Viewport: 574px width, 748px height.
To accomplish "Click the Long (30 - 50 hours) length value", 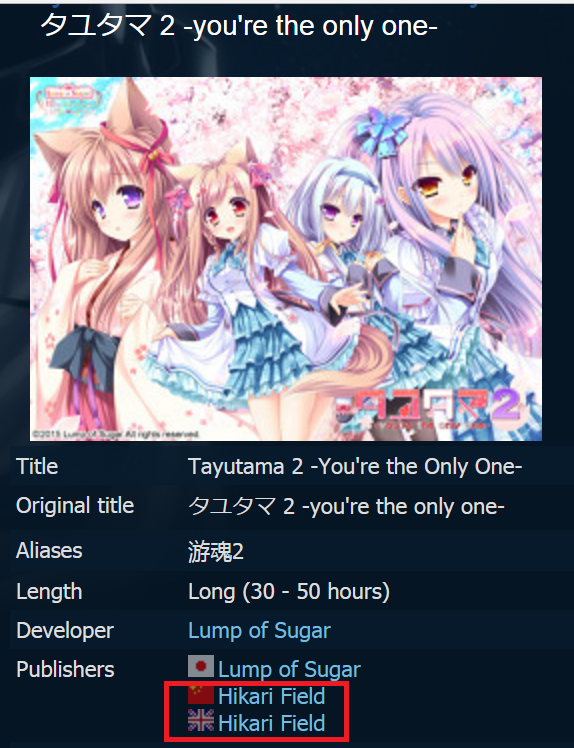I will pos(289,592).
